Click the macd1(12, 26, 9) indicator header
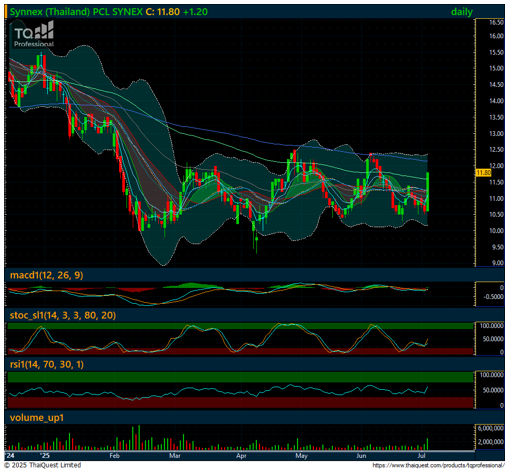509x473 pixels. [46, 275]
